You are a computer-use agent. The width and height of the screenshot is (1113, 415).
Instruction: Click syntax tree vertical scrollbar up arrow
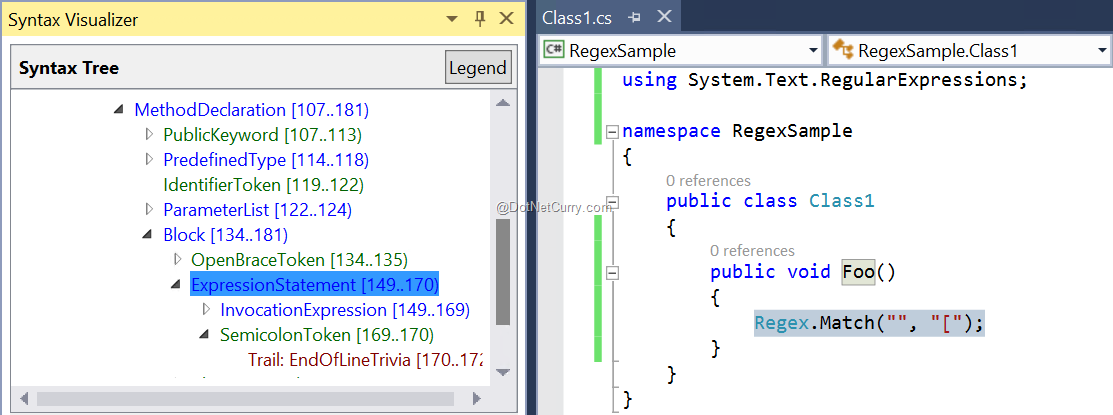pyautogui.click(x=503, y=104)
